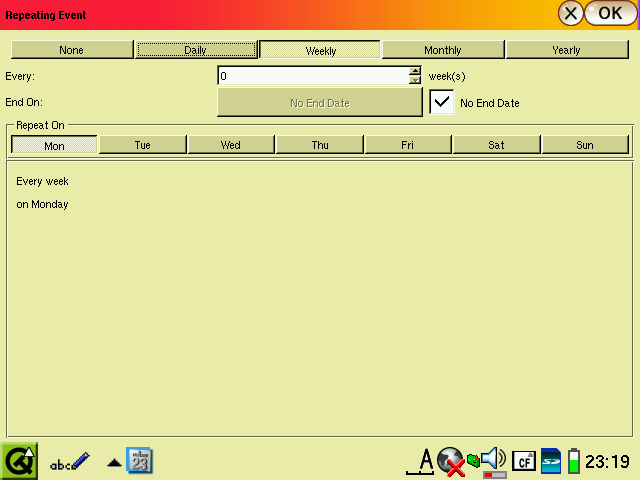Viewport: 640px width, 480px height.
Task: Toggle the Sun repeat day
Action: coord(585,145)
